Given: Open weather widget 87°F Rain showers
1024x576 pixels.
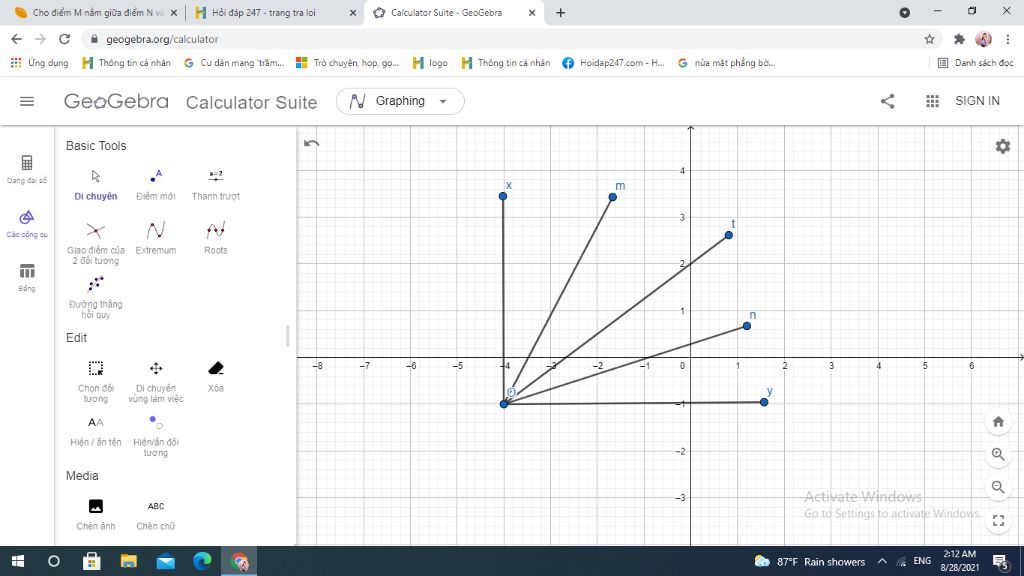Looking at the screenshot, I should coord(810,562).
